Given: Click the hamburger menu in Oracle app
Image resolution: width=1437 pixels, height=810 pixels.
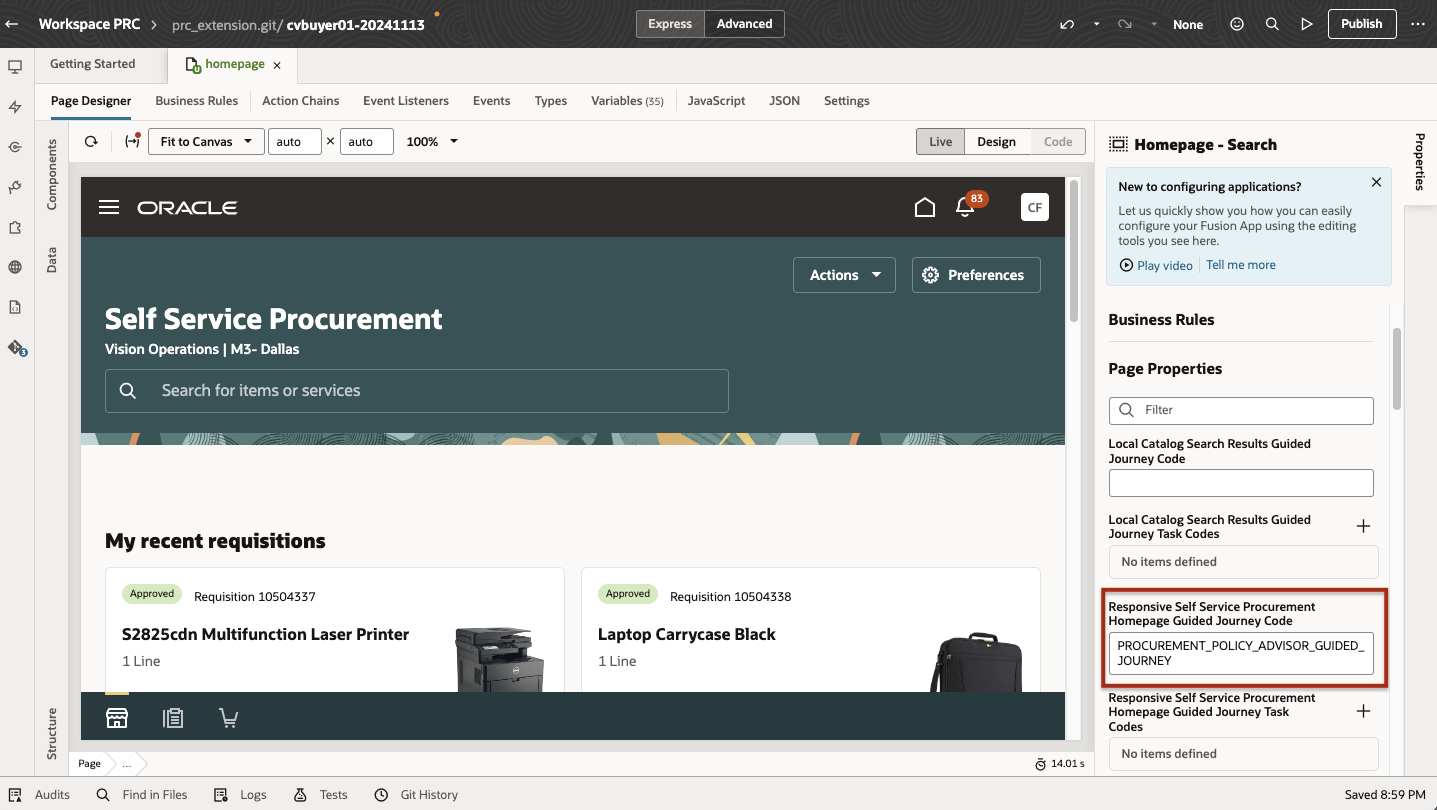Looking at the screenshot, I should [x=109, y=207].
